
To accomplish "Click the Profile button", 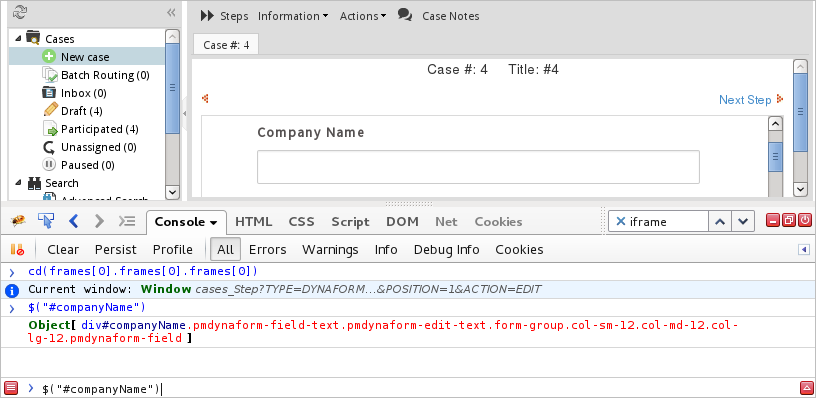I will click(173, 250).
